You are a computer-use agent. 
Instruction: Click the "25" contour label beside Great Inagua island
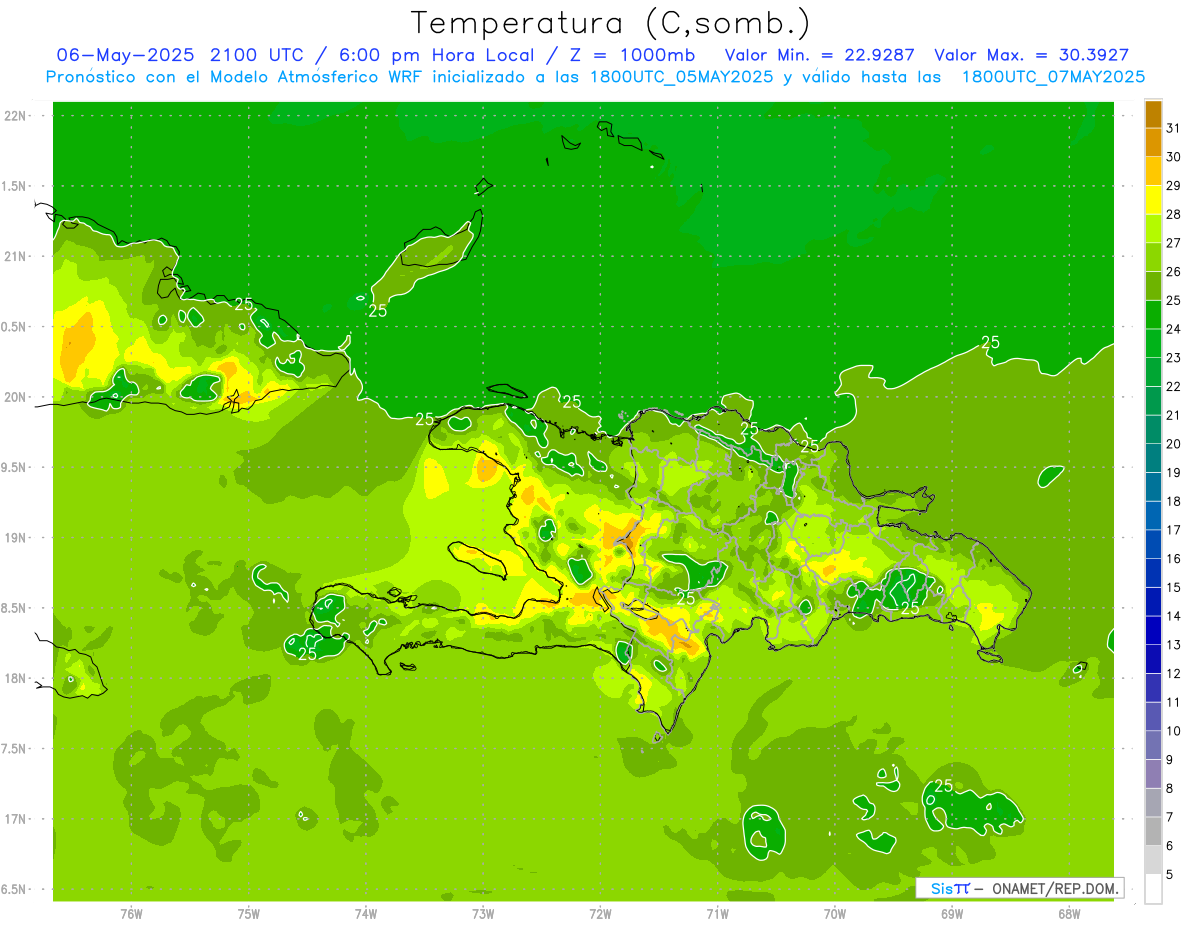[378, 311]
